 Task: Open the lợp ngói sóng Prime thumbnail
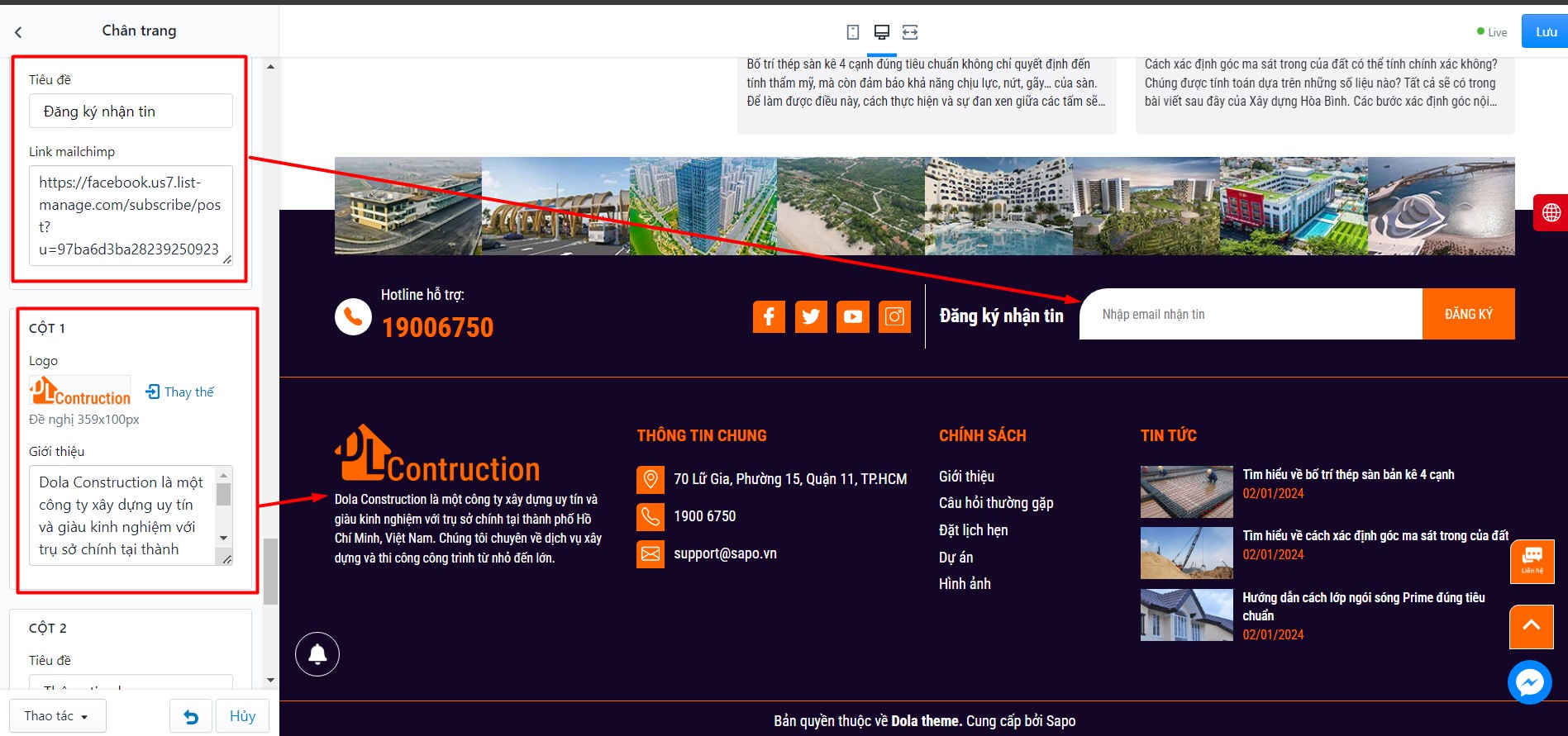[1186, 615]
